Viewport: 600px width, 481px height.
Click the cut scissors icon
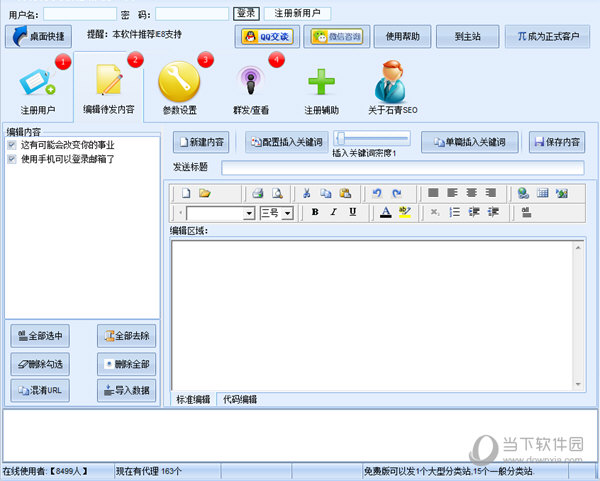[x=306, y=193]
